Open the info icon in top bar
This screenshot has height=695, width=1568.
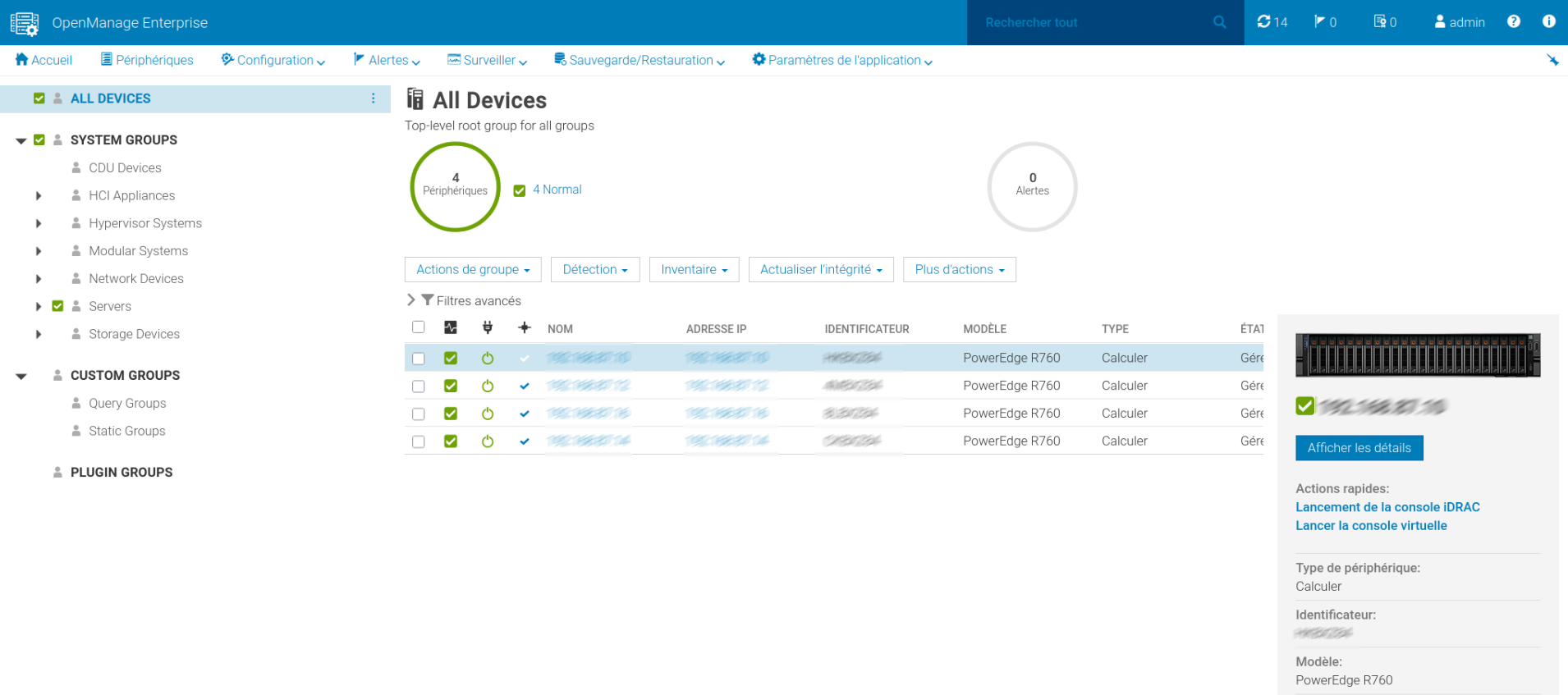[1548, 22]
